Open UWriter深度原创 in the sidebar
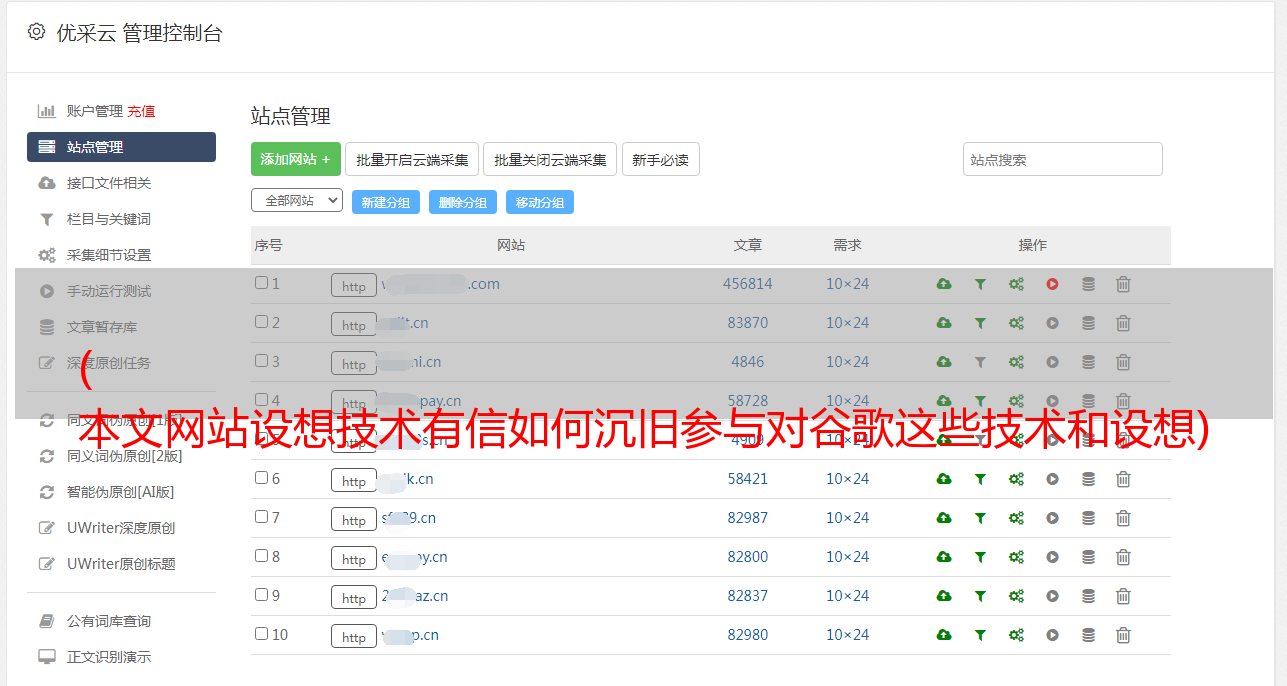 click(121, 528)
